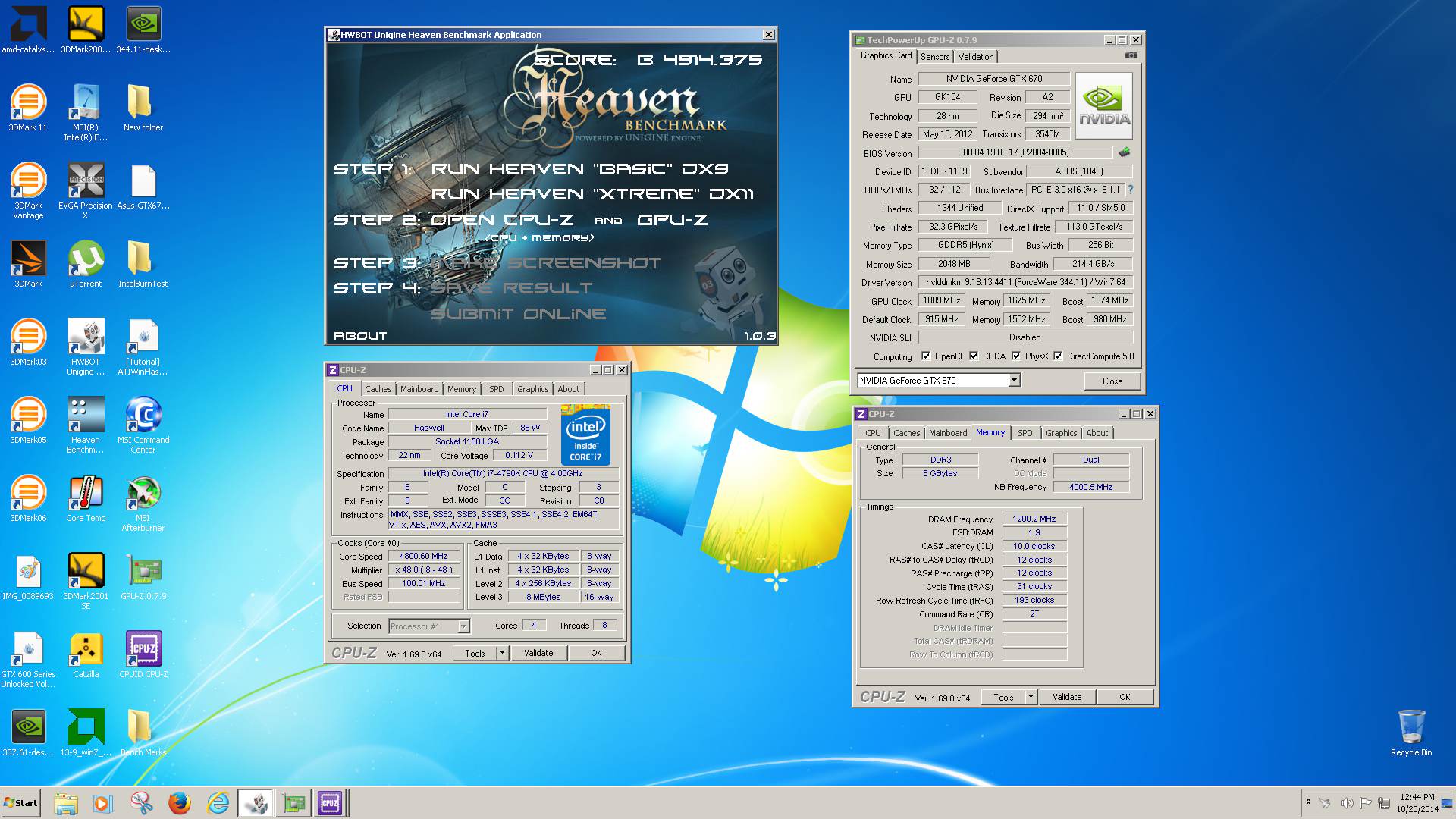Expand the GPU selection dropdown in GPU-Z
Viewport: 1456px width, 819px height.
1014,381
